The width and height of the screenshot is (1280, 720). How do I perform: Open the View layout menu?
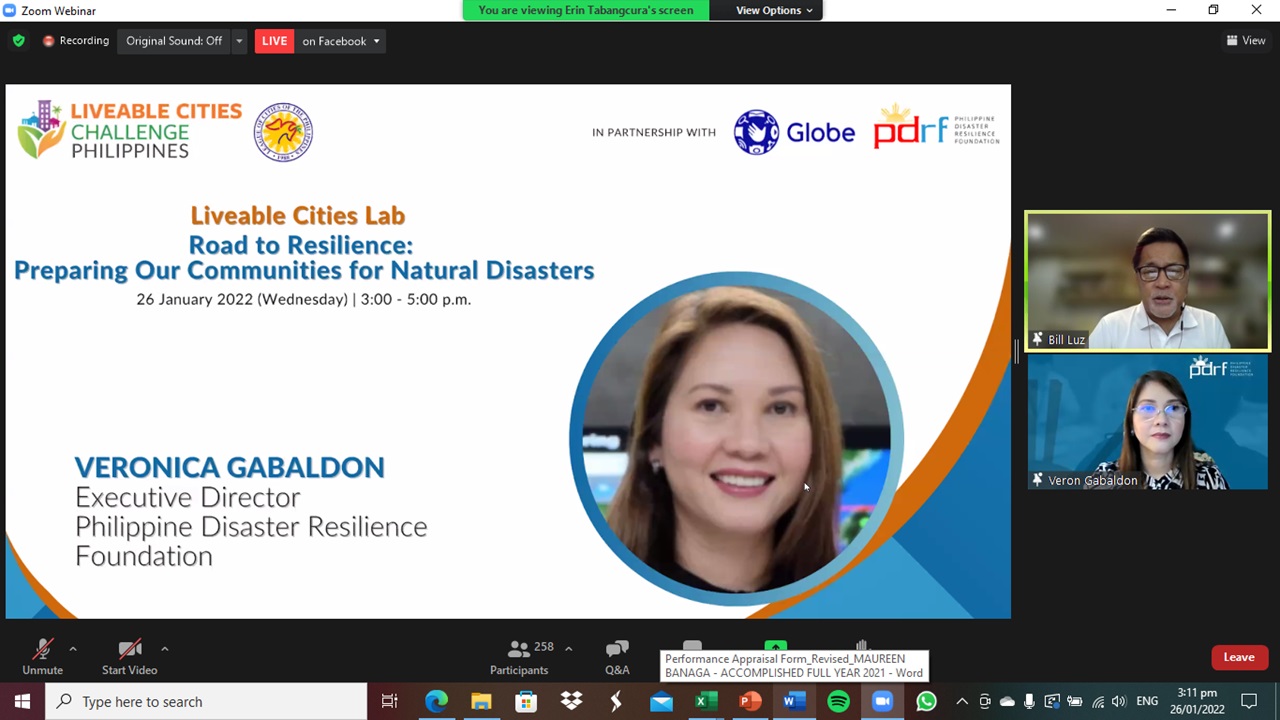1246,41
